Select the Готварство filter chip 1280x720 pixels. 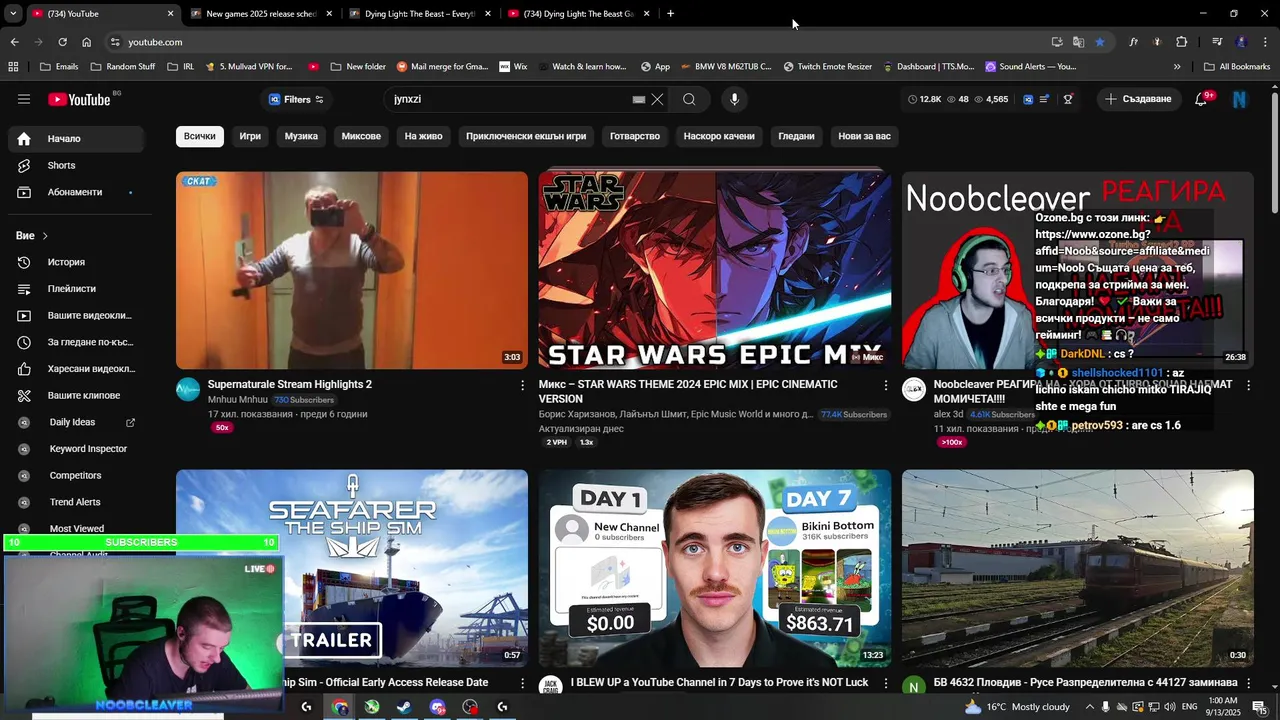tap(635, 136)
